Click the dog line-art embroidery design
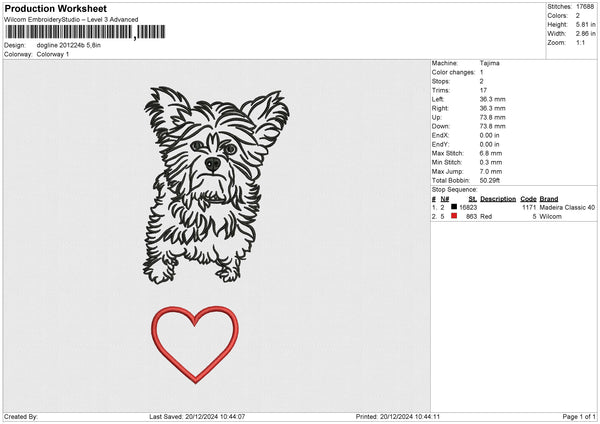Screen dimensions: 600x424 click(217, 185)
